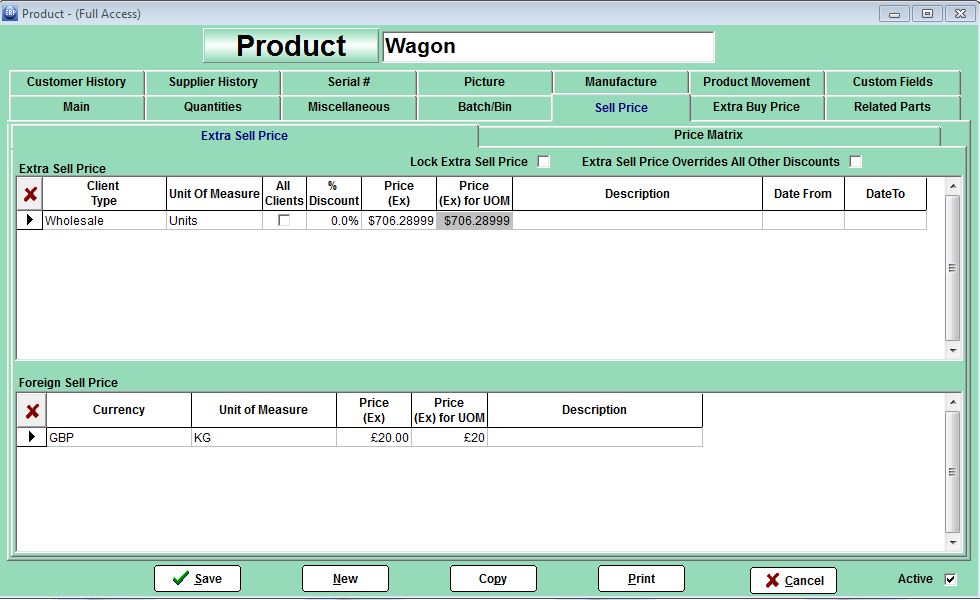Select the GBP row arrow indicator
980x600 pixels.
click(x=32, y=437)
